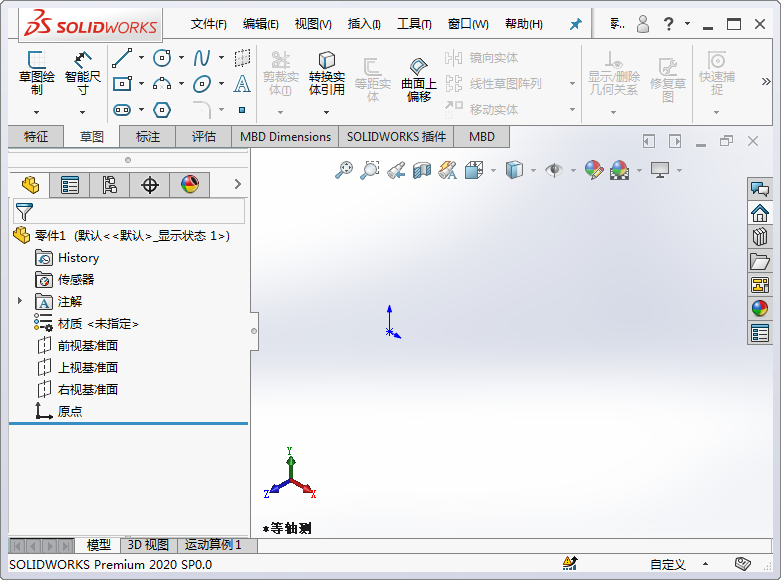Screen dimensions: 781x580
Task: Click the sketch Text (A) tool
Action: coord(242,84)
